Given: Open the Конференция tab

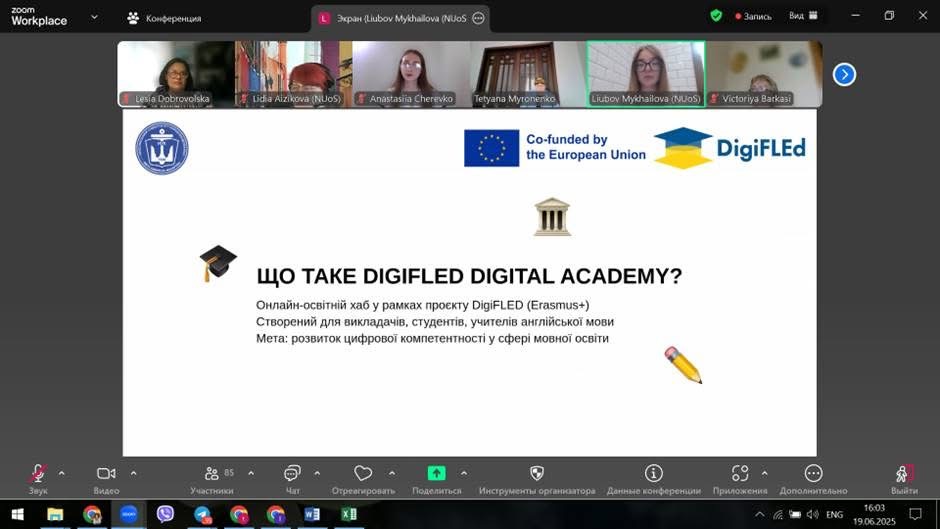Looking at the screenshot, I should (x=164, y=19).
